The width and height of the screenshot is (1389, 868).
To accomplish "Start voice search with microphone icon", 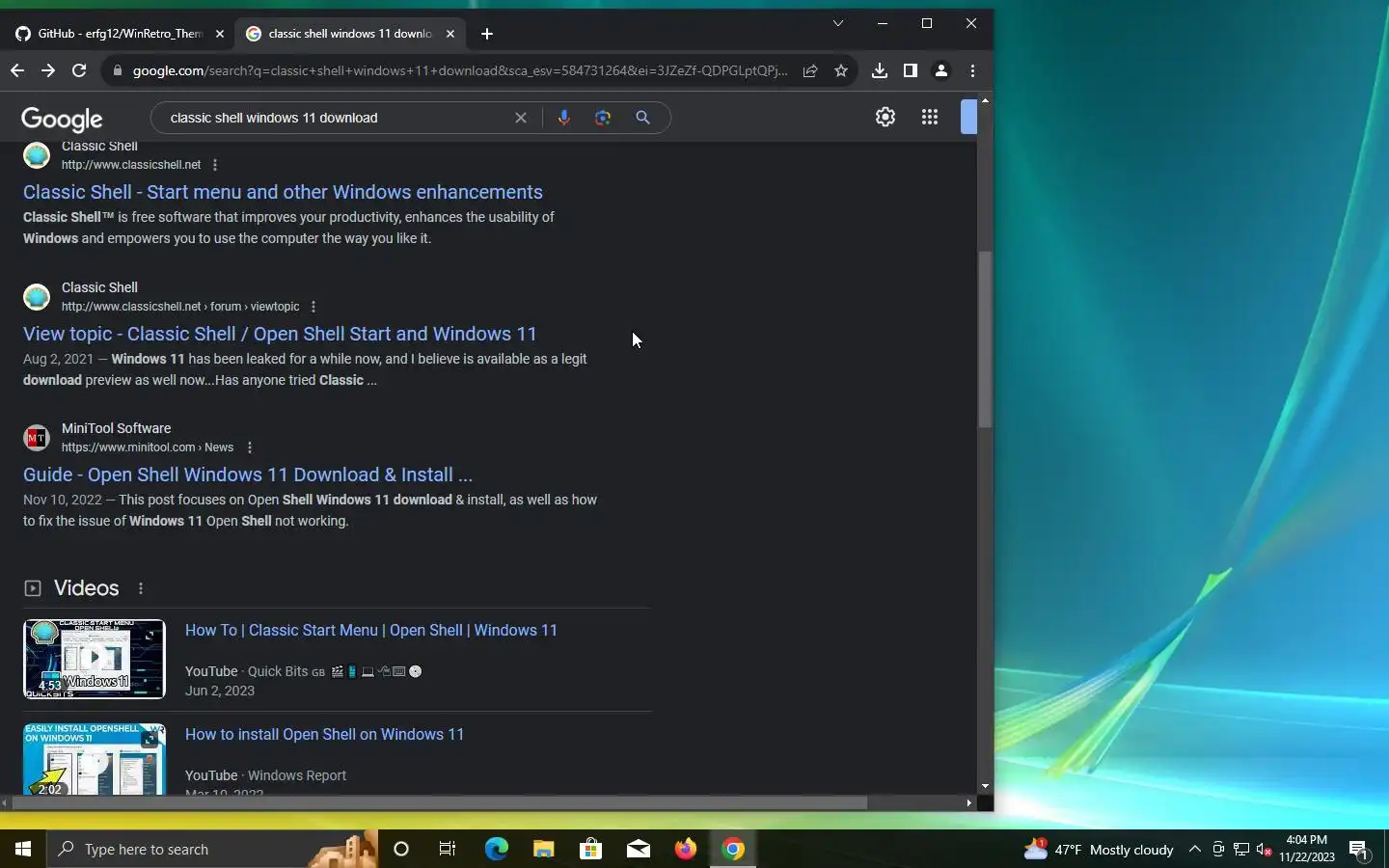I will 564,118.
